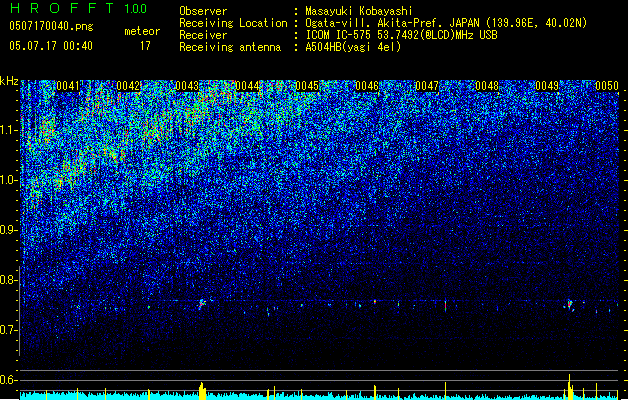Click the 0042 time marker
Screen dimensions: 629x400
tap(128, 86)
